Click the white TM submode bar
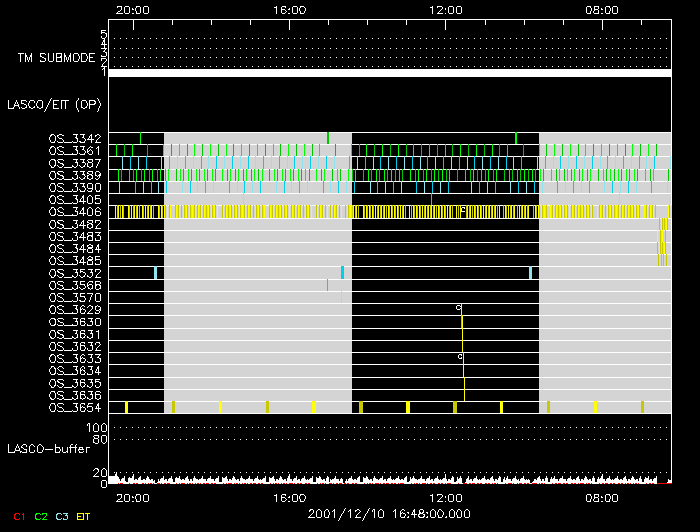The width and height of the screenshot is (700, 532). 389,73
